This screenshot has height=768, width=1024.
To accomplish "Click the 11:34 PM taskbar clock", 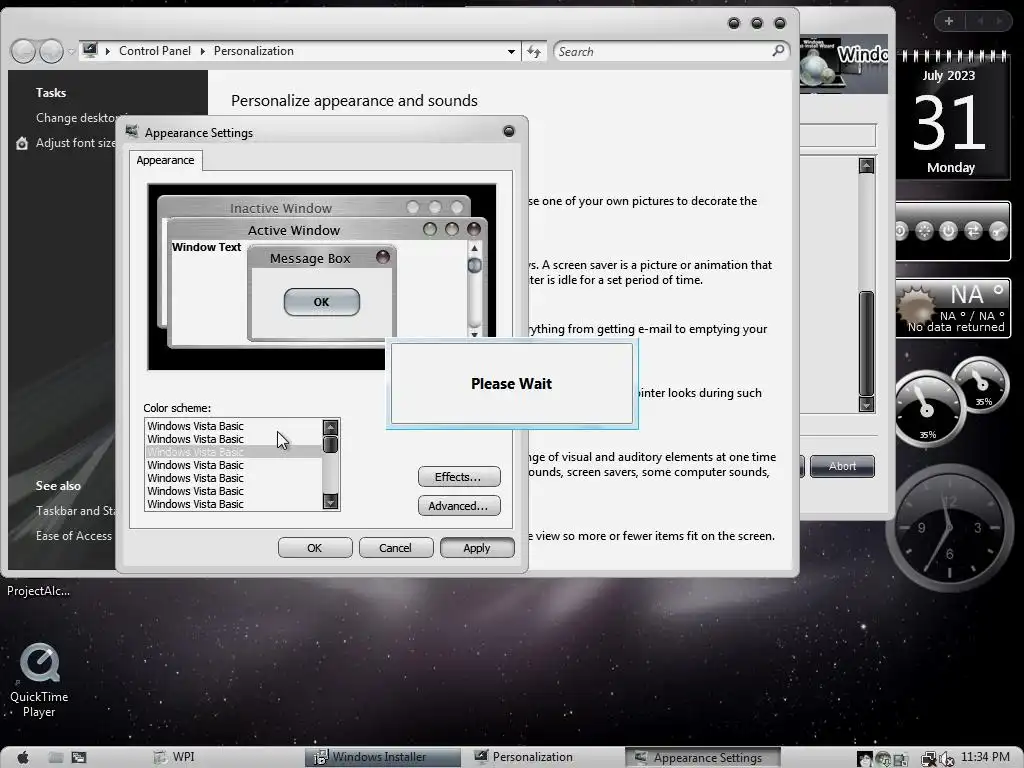I will pos(985,757).
